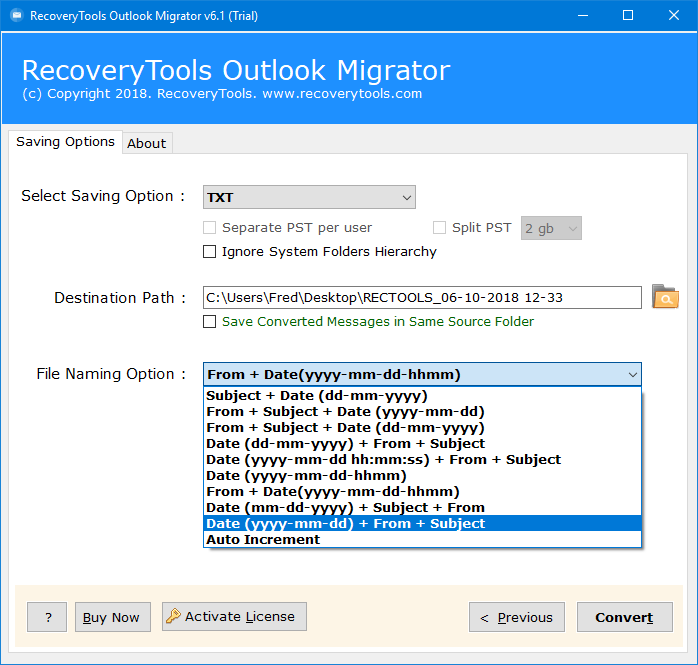Click the ? help button
The image size is (698, 665).
click(47, 617)
